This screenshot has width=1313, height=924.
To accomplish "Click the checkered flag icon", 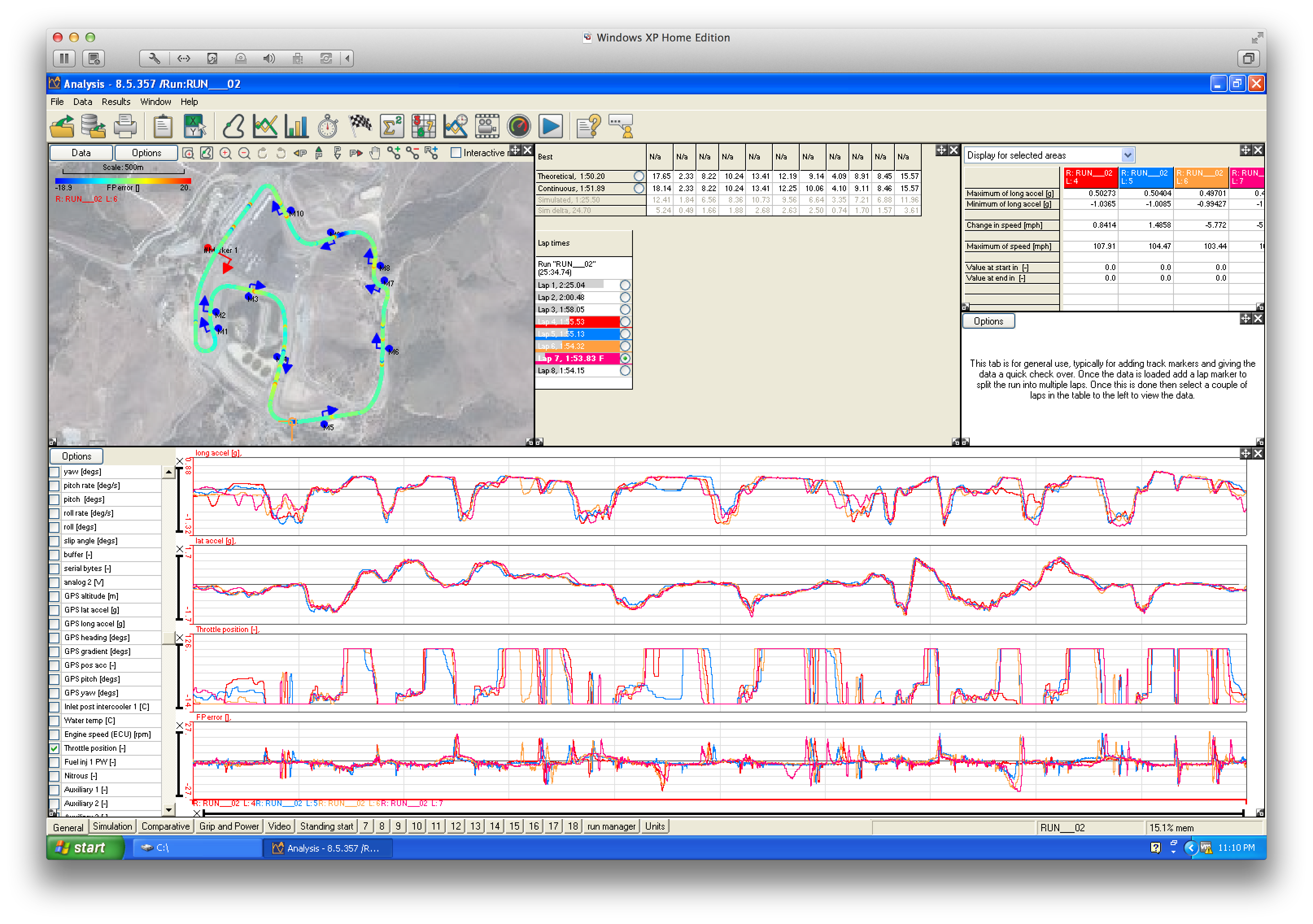I will 360,126.
